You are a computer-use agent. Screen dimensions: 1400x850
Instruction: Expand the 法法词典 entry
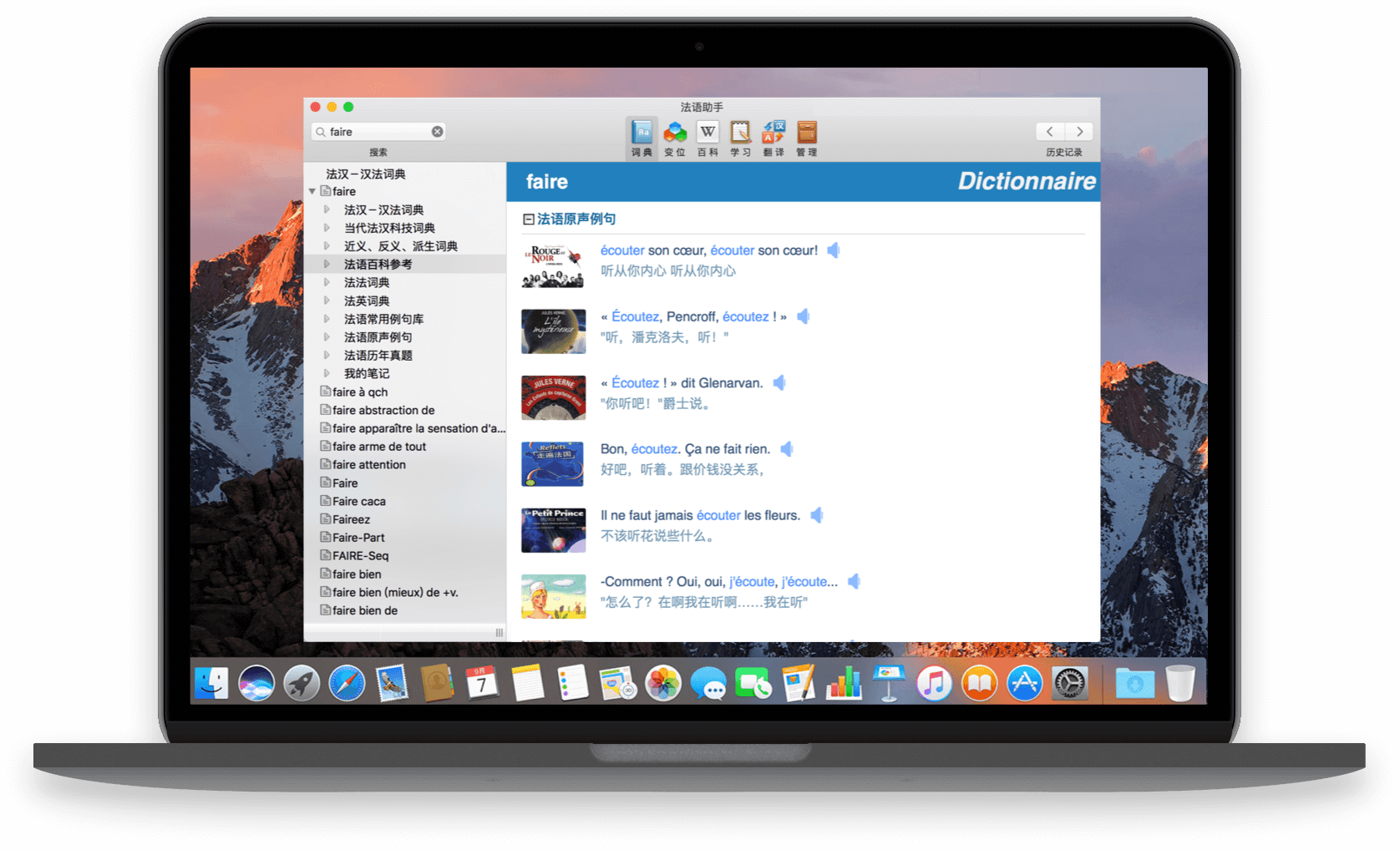click(x=327, y=282)
